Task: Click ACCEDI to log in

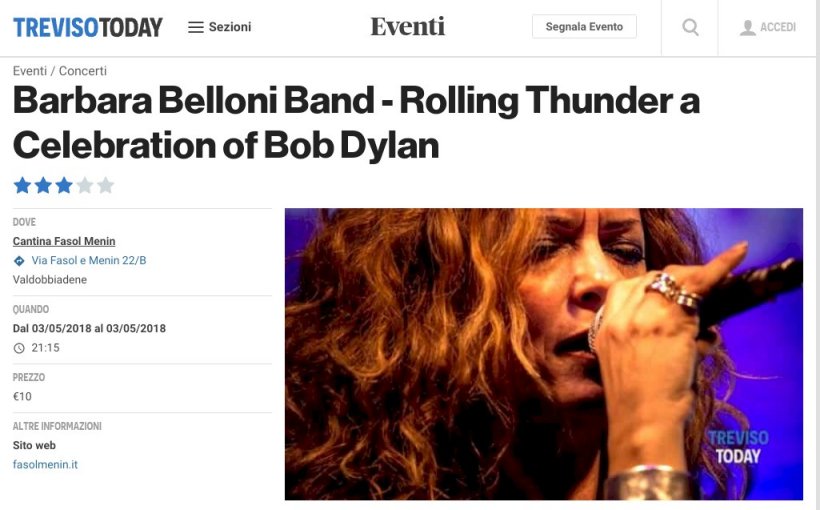Action: coord(778,27)
